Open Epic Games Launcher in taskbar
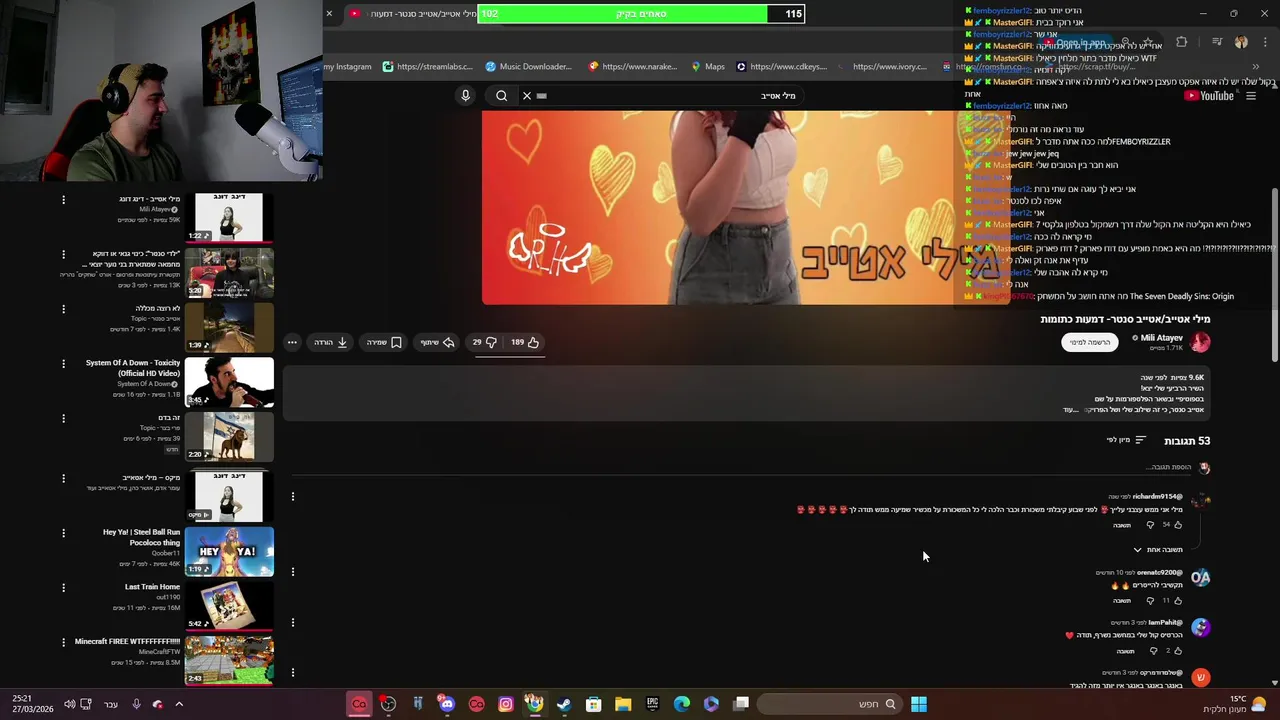The image size is (1280, 720). [x=652, y=704]
